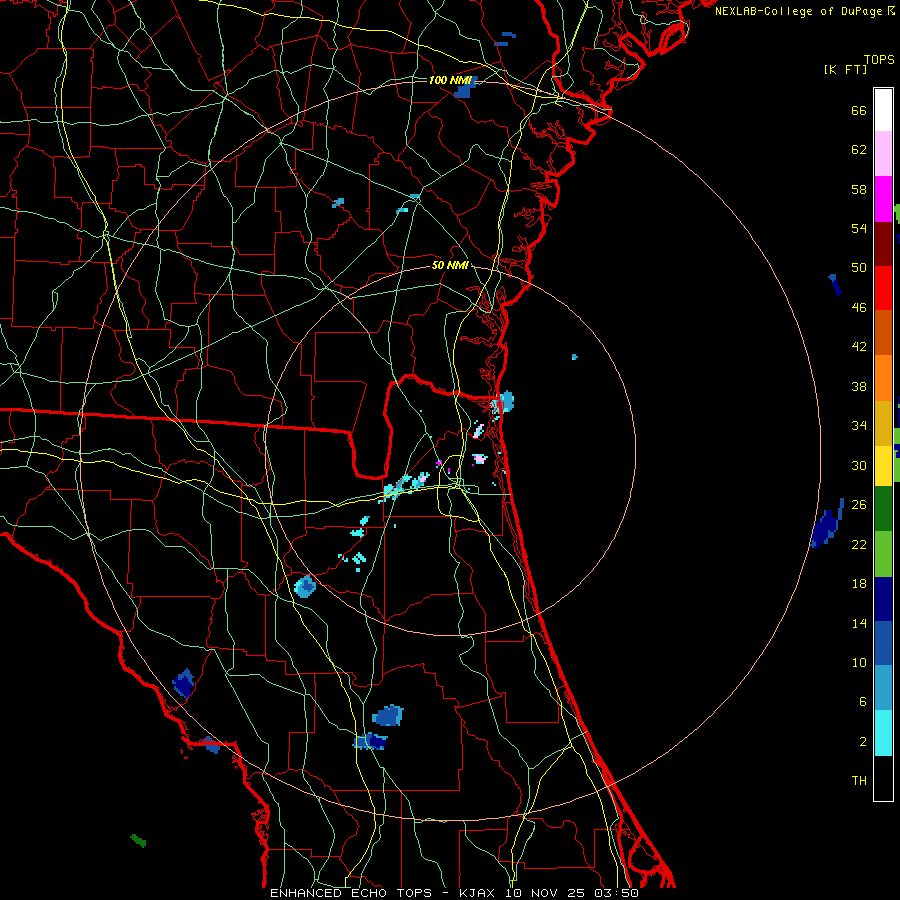Click the '30' legend value
The height and width of the screenshot is (900, 900).
click(x=859, y=465)
